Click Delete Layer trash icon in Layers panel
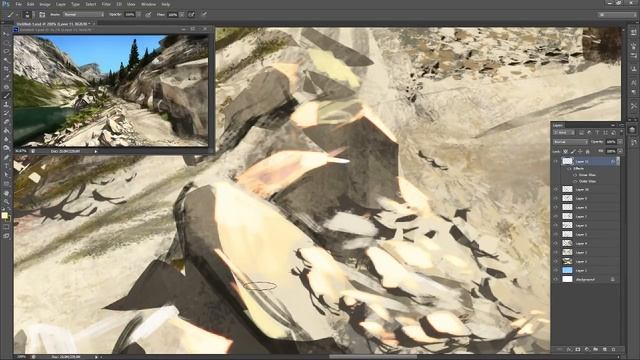This screenshot has width=640, height=360. (613, 349)
